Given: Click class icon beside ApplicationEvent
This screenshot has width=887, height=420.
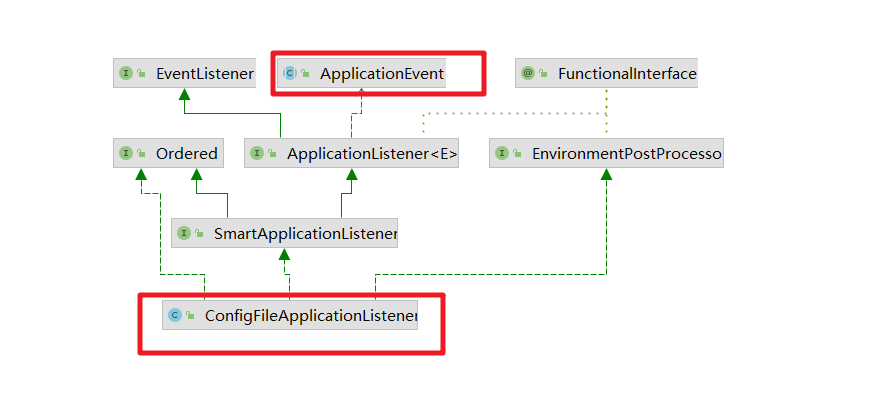Looking at the screenshot, I should (290, 73).
